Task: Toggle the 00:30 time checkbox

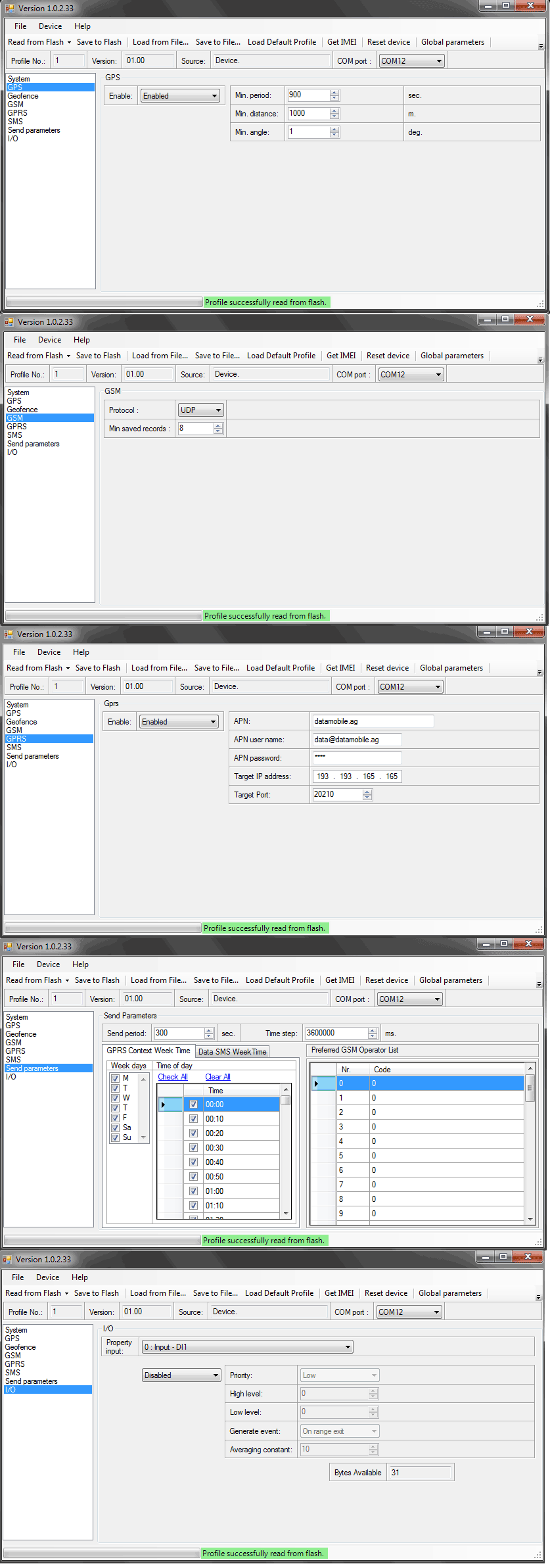Action: pyautogui.click(x=193, y=1148)
